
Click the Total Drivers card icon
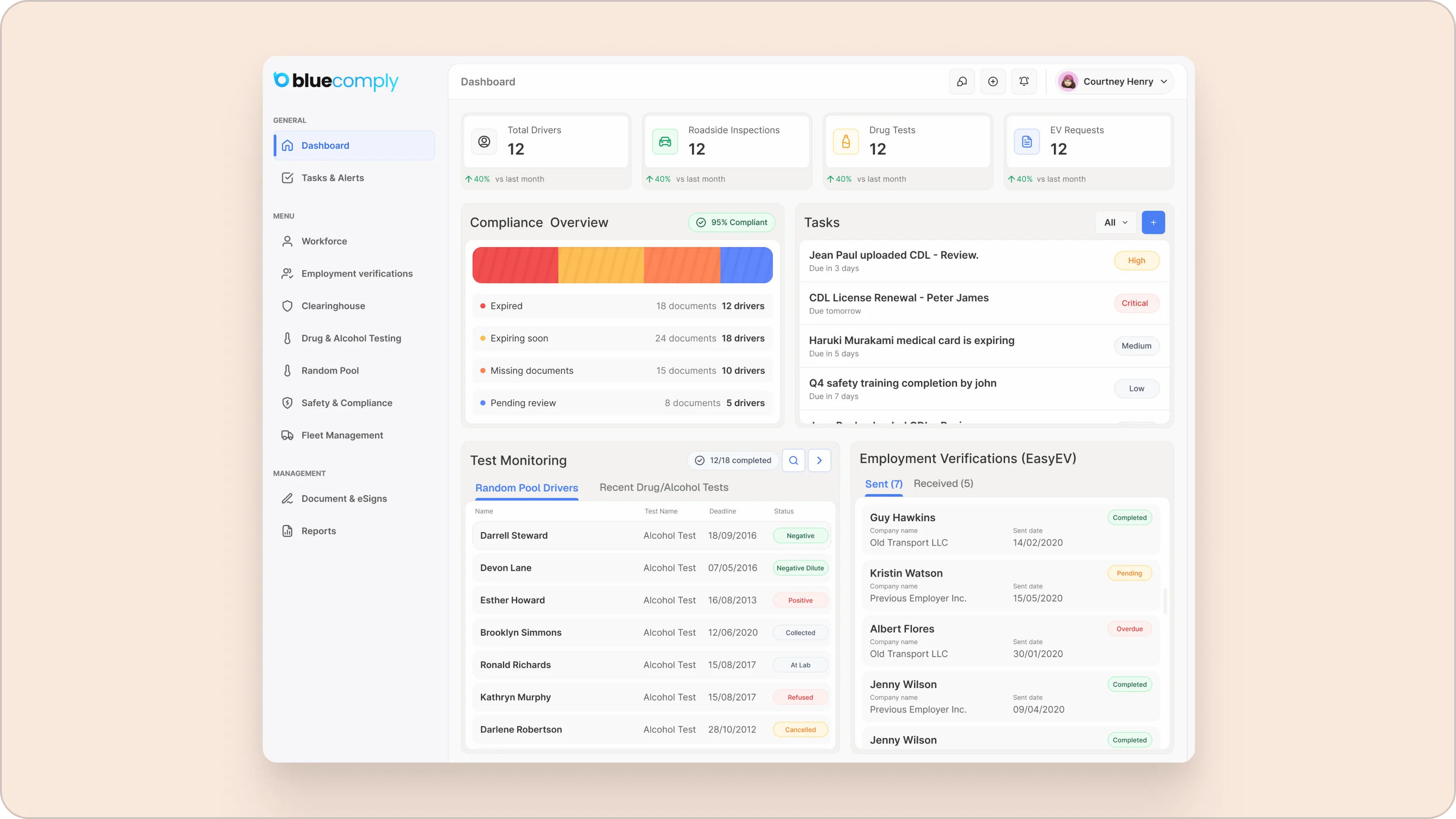484,141
